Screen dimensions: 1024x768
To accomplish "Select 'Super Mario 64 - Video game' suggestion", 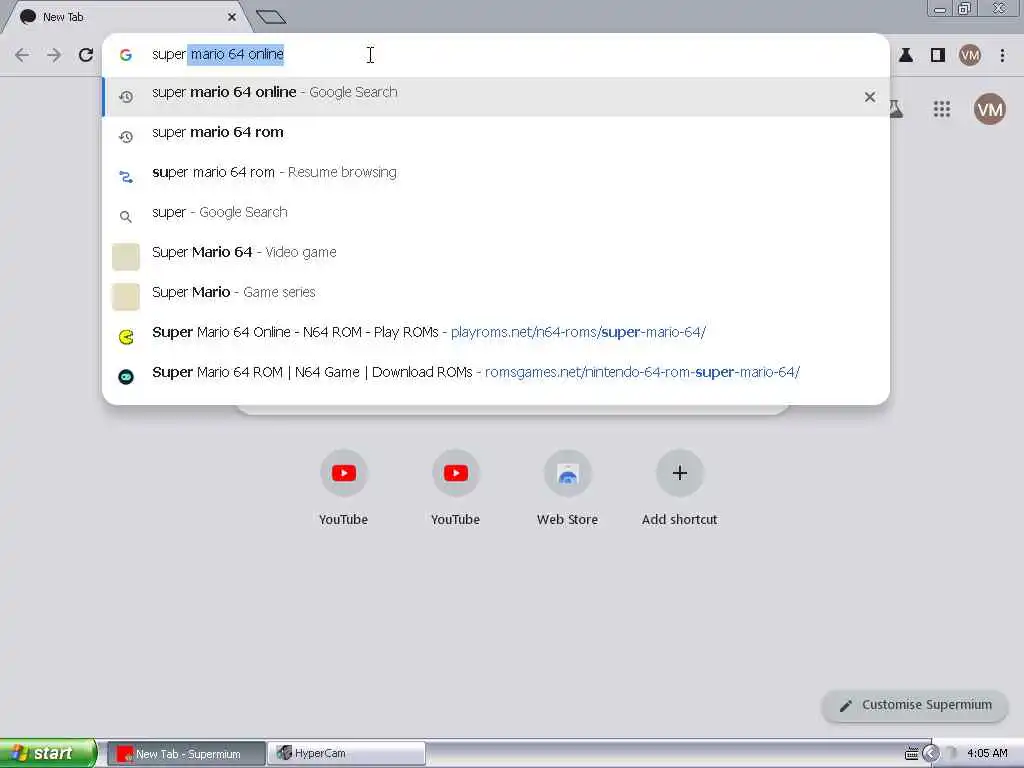I will [496, 256].
